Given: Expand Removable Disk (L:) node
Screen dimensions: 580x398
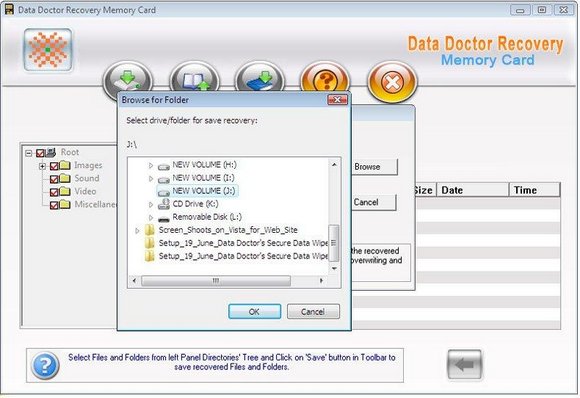Looking at the screenshot, I should [x=151, y=217].
